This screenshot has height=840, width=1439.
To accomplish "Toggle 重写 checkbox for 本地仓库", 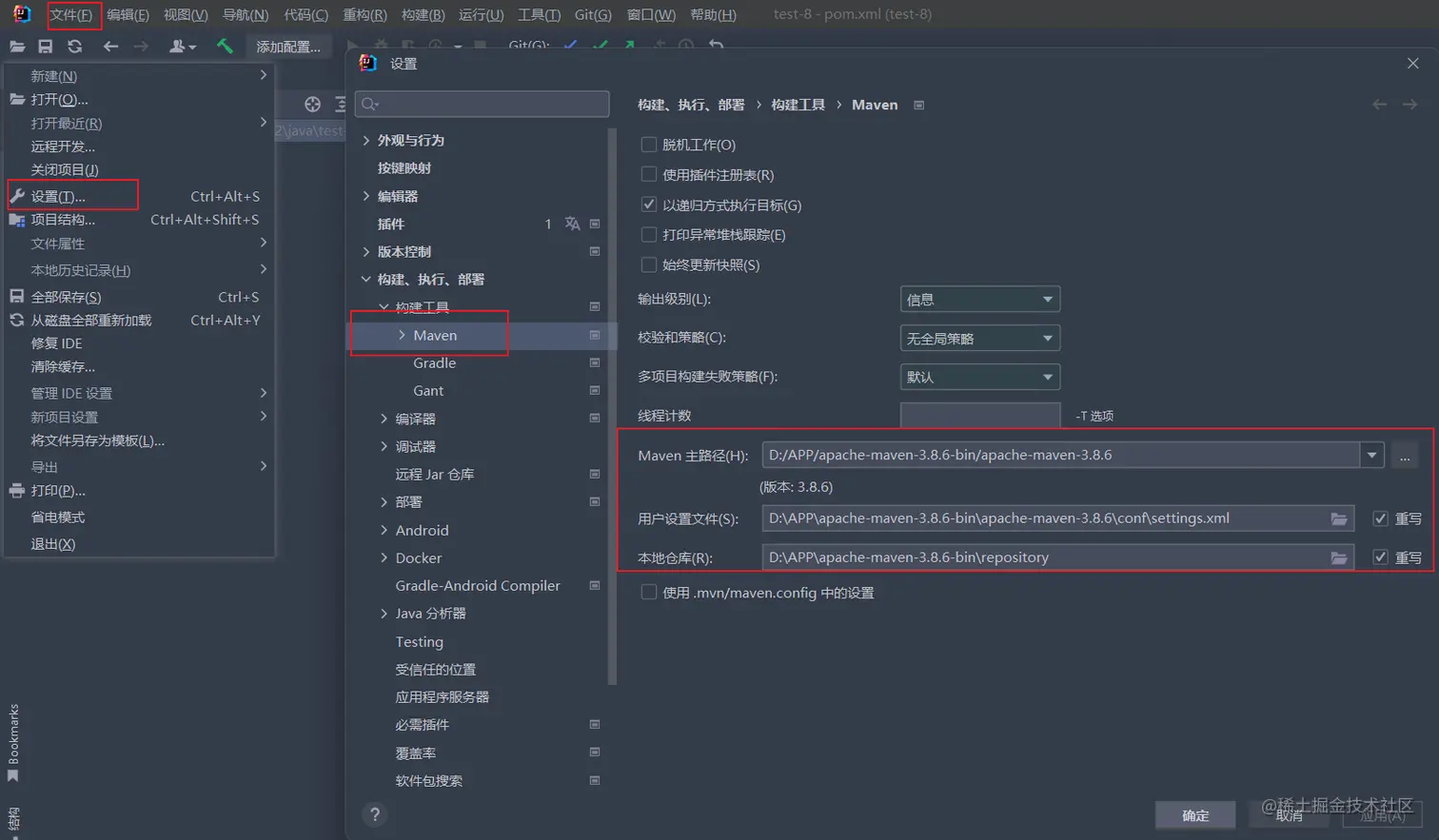I will coord(1380,557).
